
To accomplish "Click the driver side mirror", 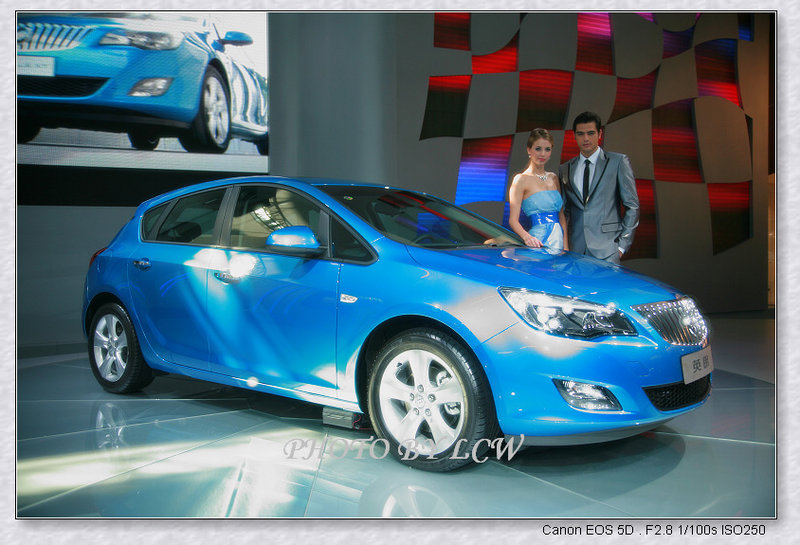I will [x=293, y=240].
